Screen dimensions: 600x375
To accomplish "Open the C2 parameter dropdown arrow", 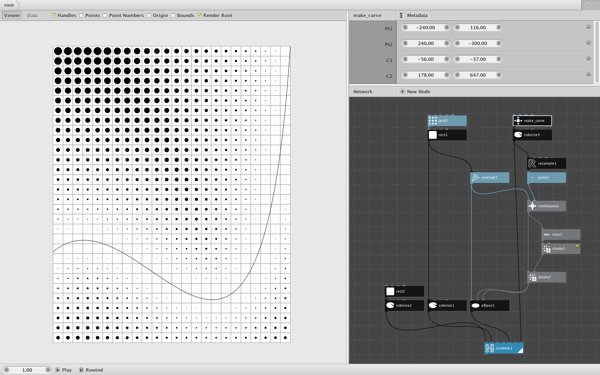I will (588, 75).
